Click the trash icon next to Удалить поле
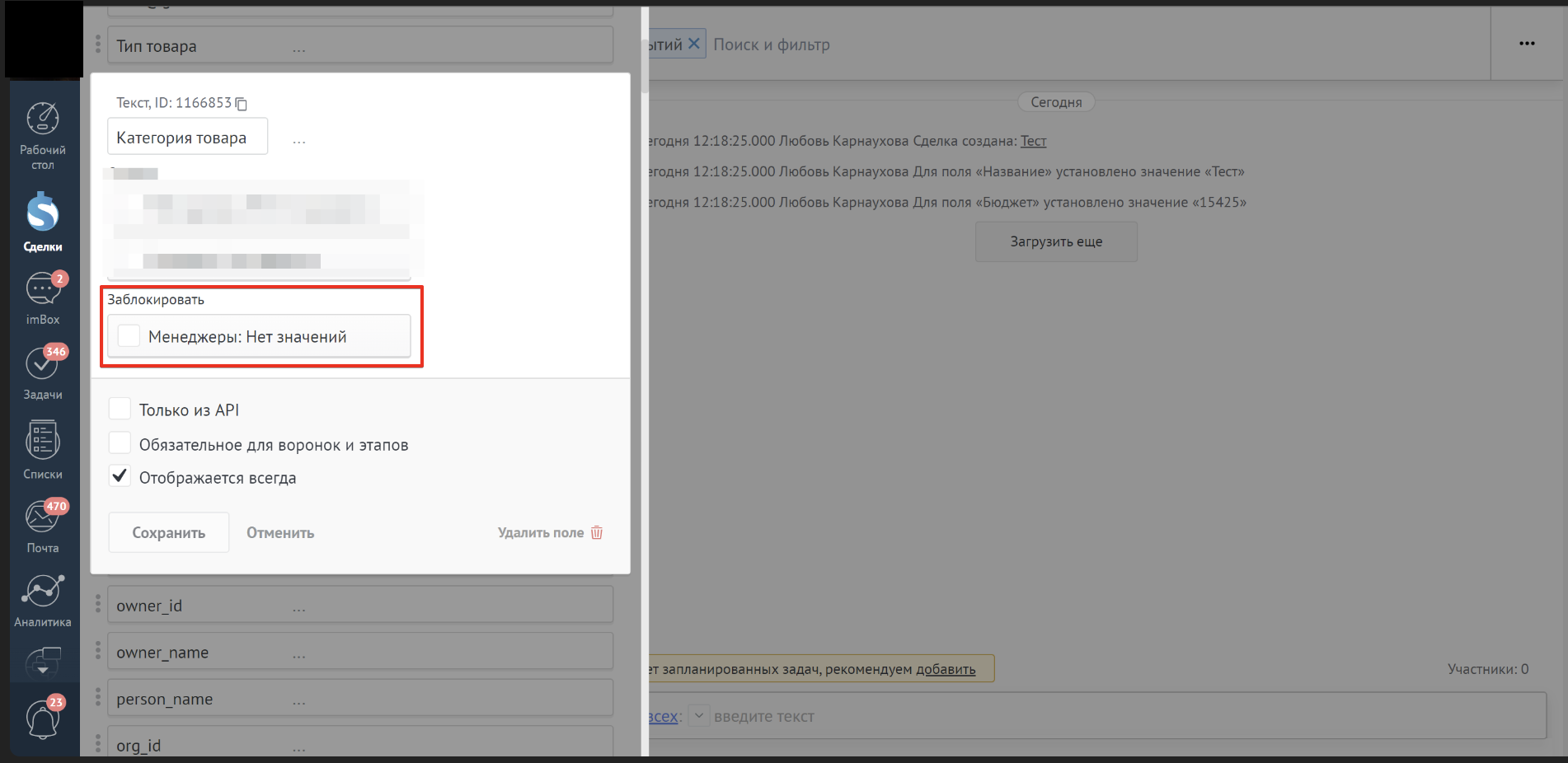 pos(597,532)
